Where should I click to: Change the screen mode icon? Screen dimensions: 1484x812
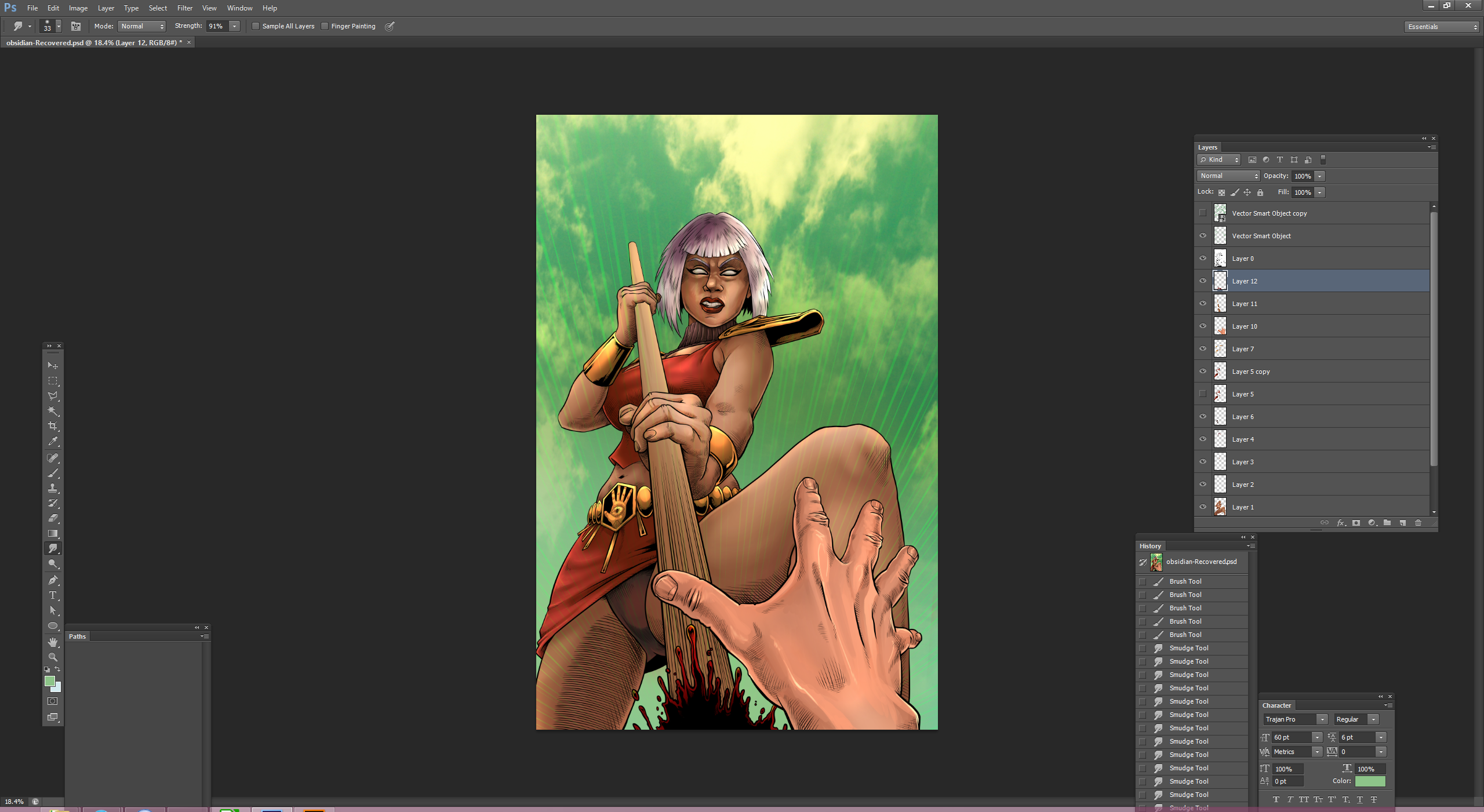pyautogui.click(x=53, y=717)
